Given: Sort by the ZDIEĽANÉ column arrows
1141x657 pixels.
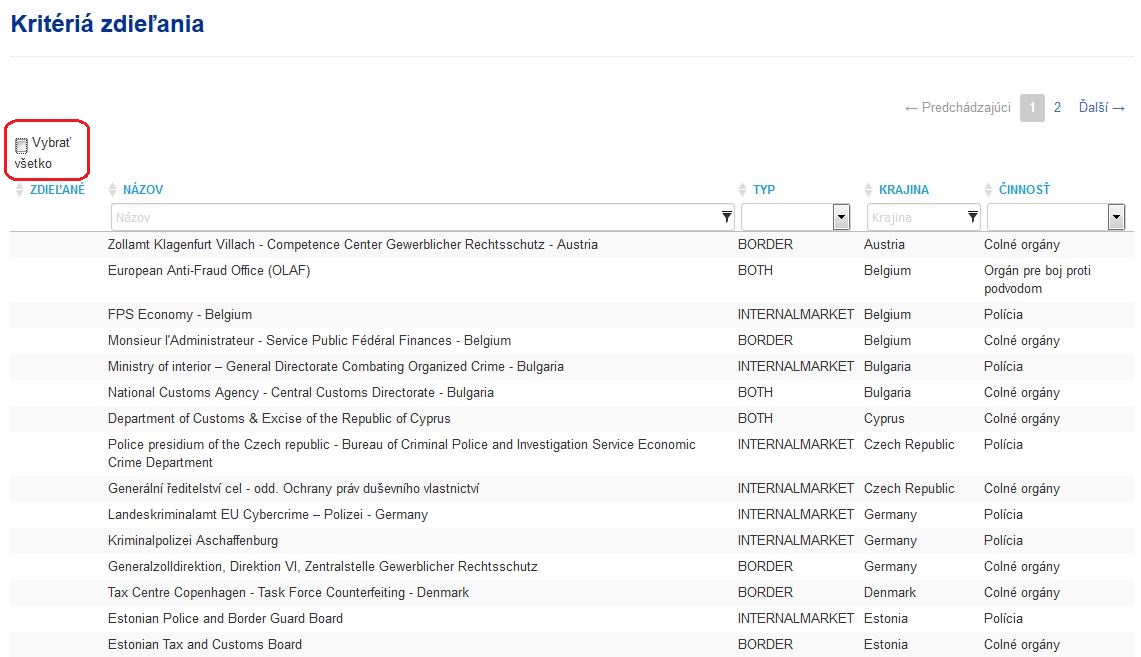Looking at the screenshot, I should (x=20, y=190).
